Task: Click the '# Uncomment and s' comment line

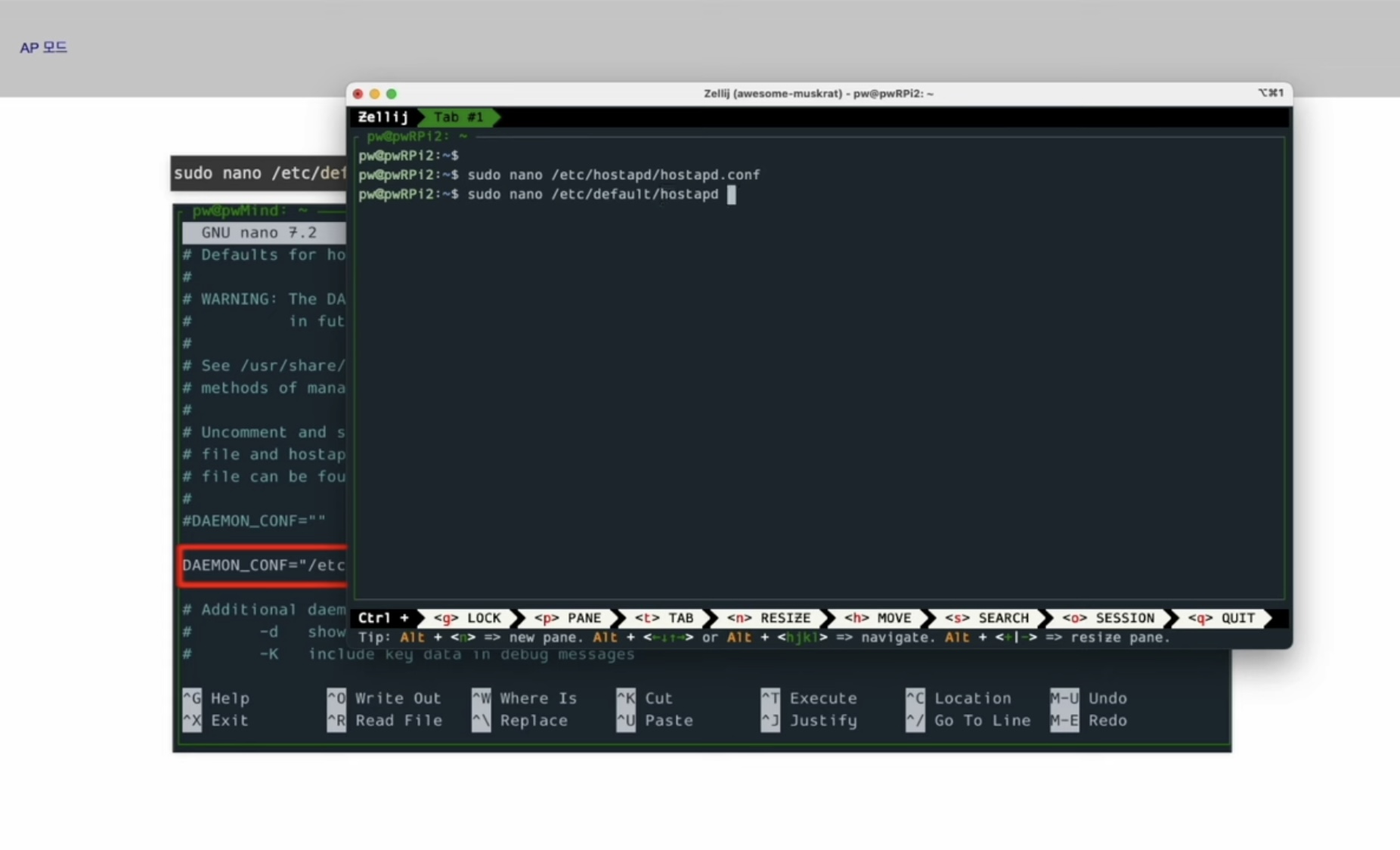Action: pyautogui.click(x=264, y=432)
